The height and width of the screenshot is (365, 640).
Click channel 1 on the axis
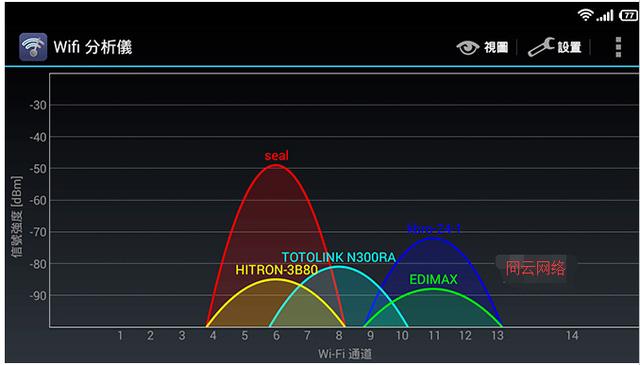point(120,336)
